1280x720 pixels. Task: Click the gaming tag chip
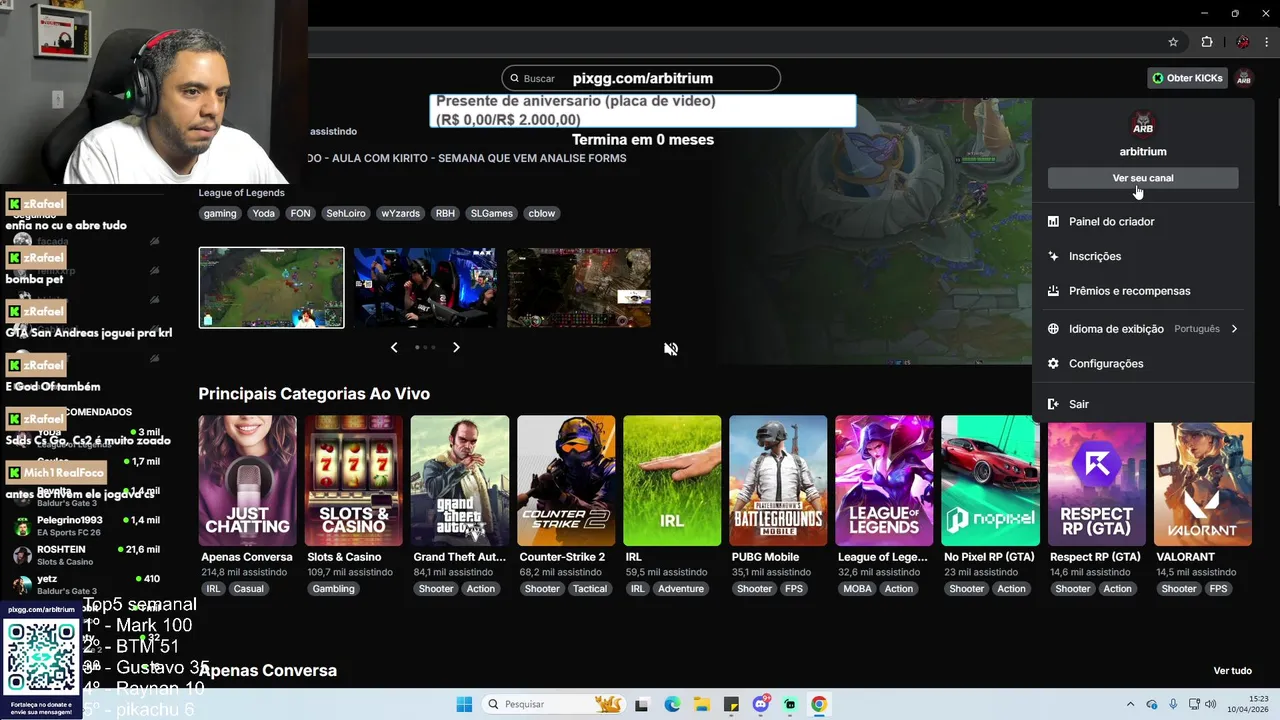pos(220,213)
